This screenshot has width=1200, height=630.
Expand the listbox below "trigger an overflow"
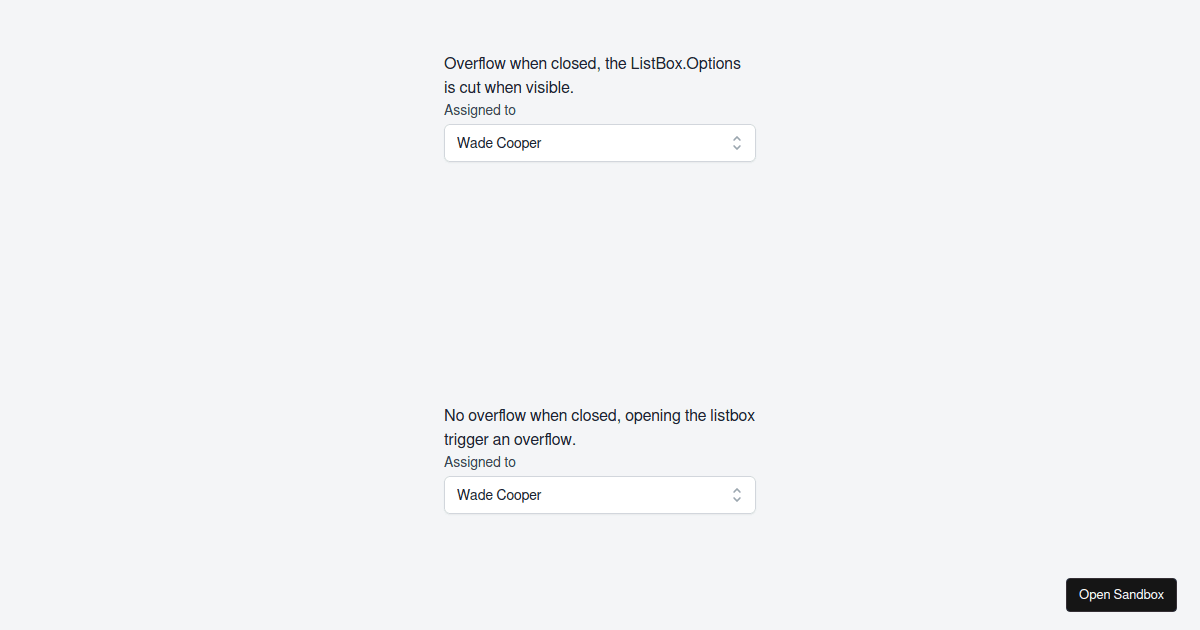coord(600,495)
